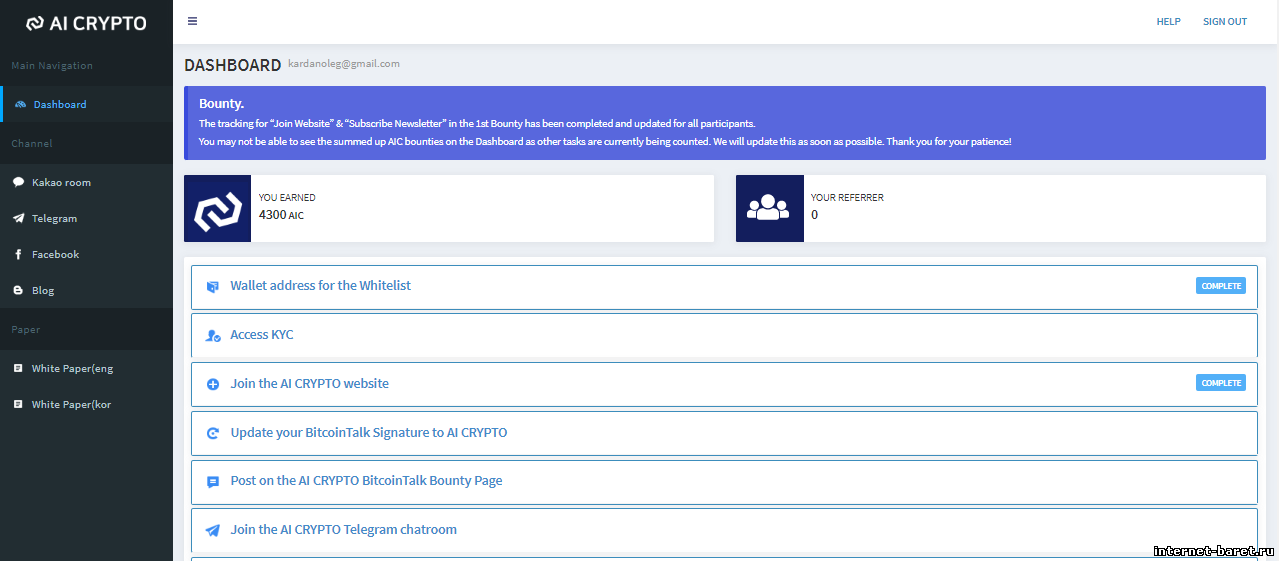The height and width of the screenshot is (561, 1279).
Task: Click the You Earned AIC logo tile
Action: click(217, 208)
